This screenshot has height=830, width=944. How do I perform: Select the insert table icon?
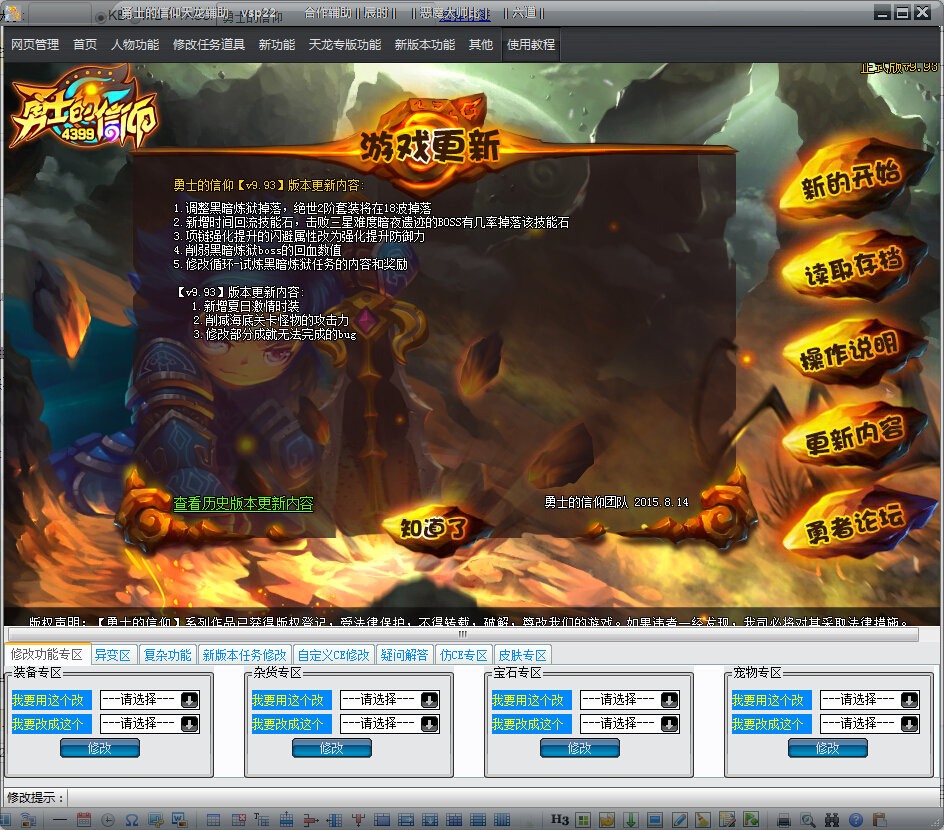(x=213, y=817)
